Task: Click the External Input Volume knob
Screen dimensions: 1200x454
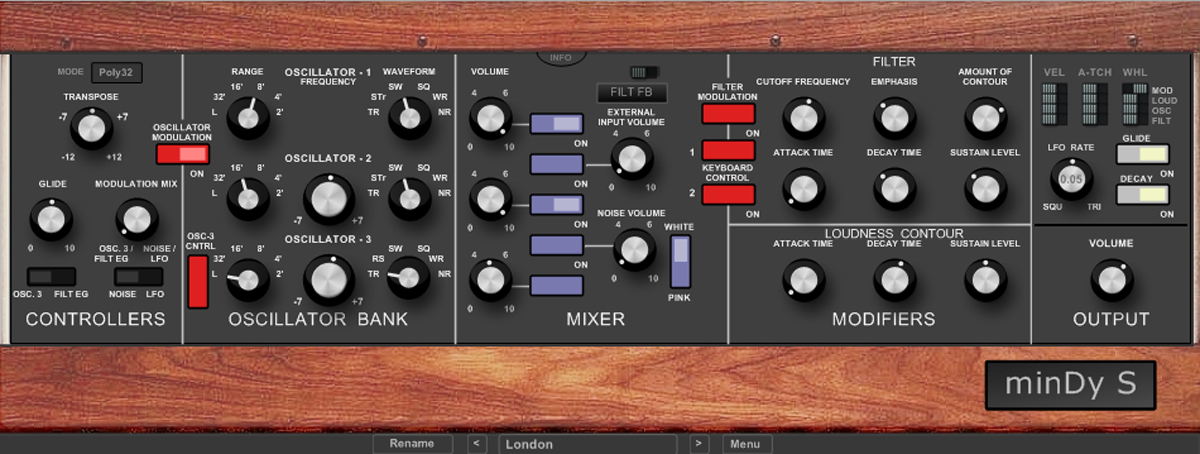Action: 632,158
